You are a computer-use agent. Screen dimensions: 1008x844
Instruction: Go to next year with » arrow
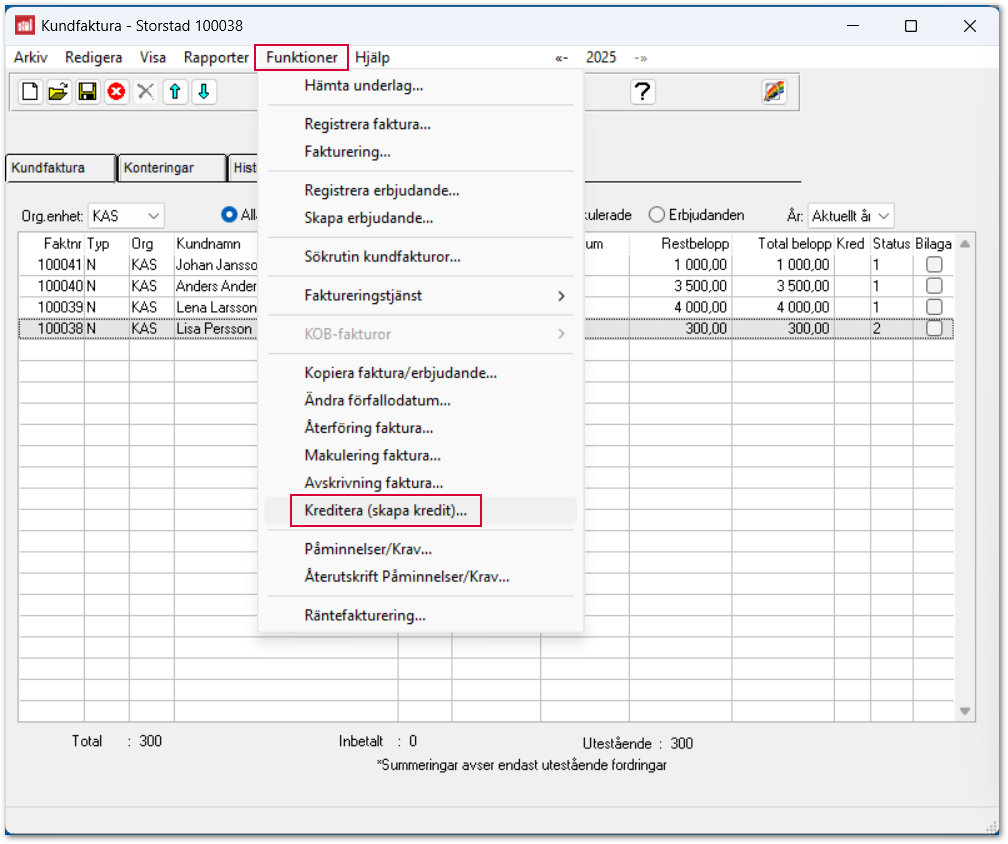pos(640,58)
